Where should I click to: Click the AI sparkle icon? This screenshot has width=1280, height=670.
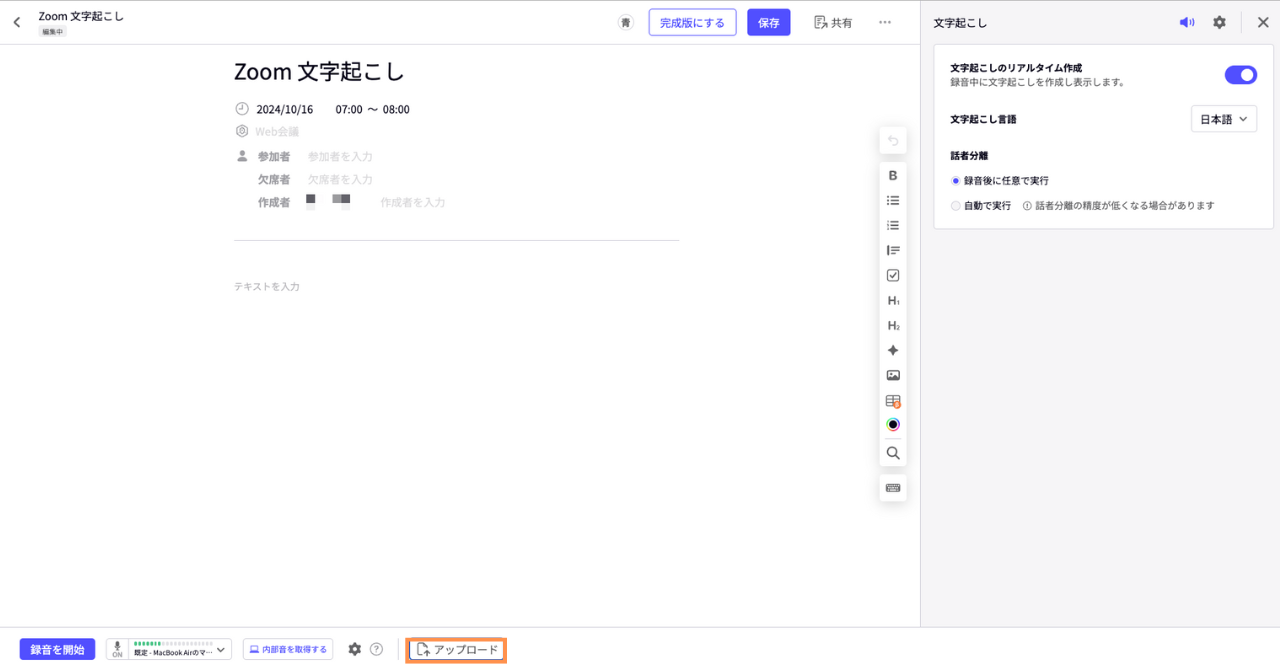point(893,350)
